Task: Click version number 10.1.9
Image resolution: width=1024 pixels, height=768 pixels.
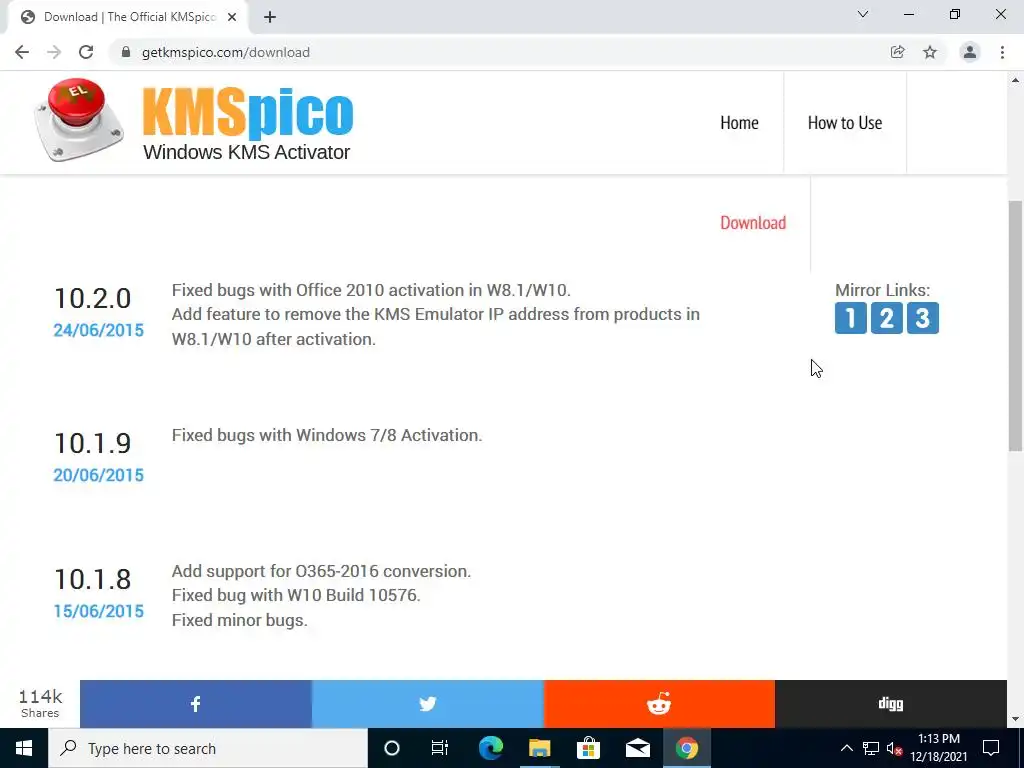Action: click(x=92, y=443)
